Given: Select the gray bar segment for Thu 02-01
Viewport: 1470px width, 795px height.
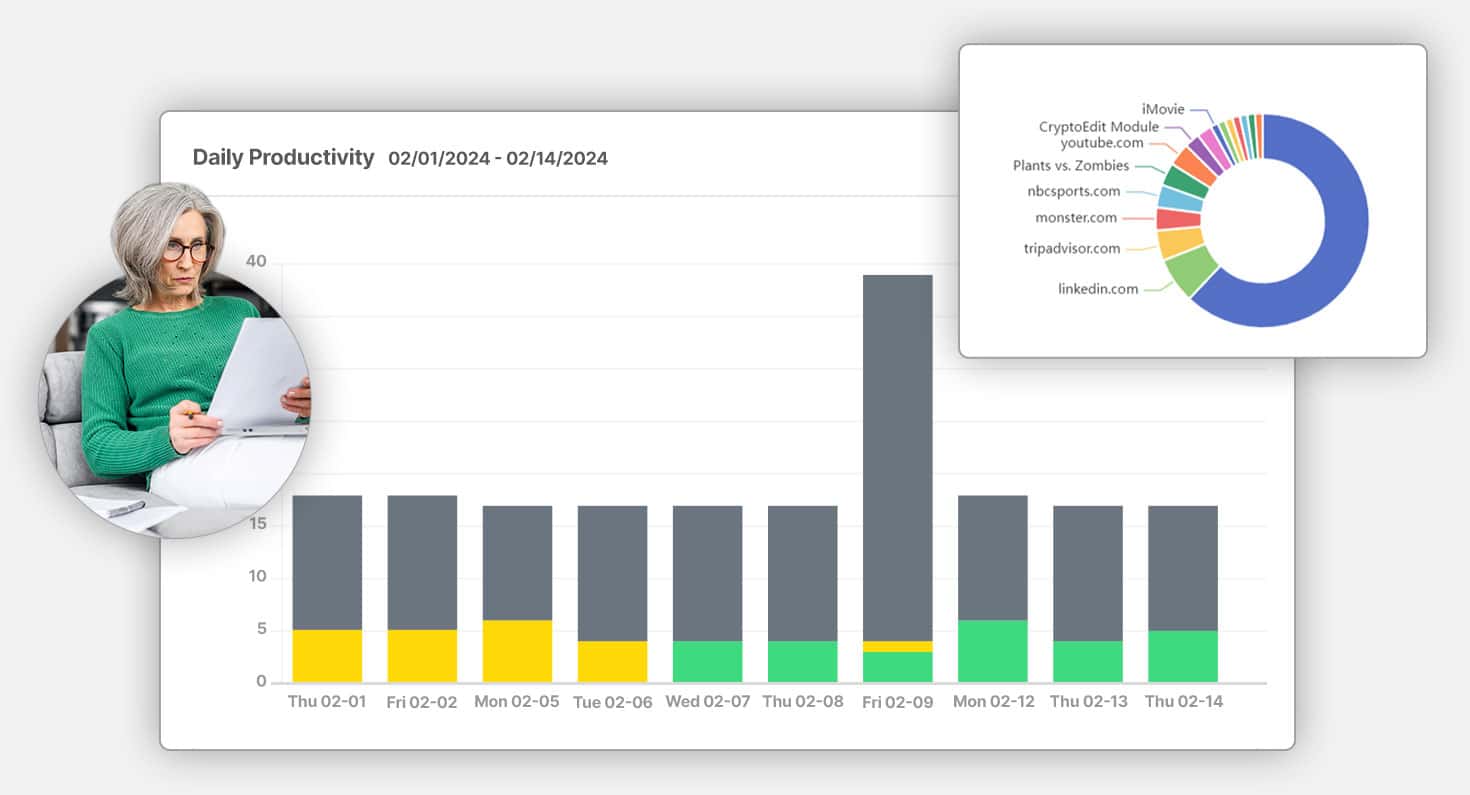Looking at the screenshot, I should pyautogui.click(x=327, y=562).
